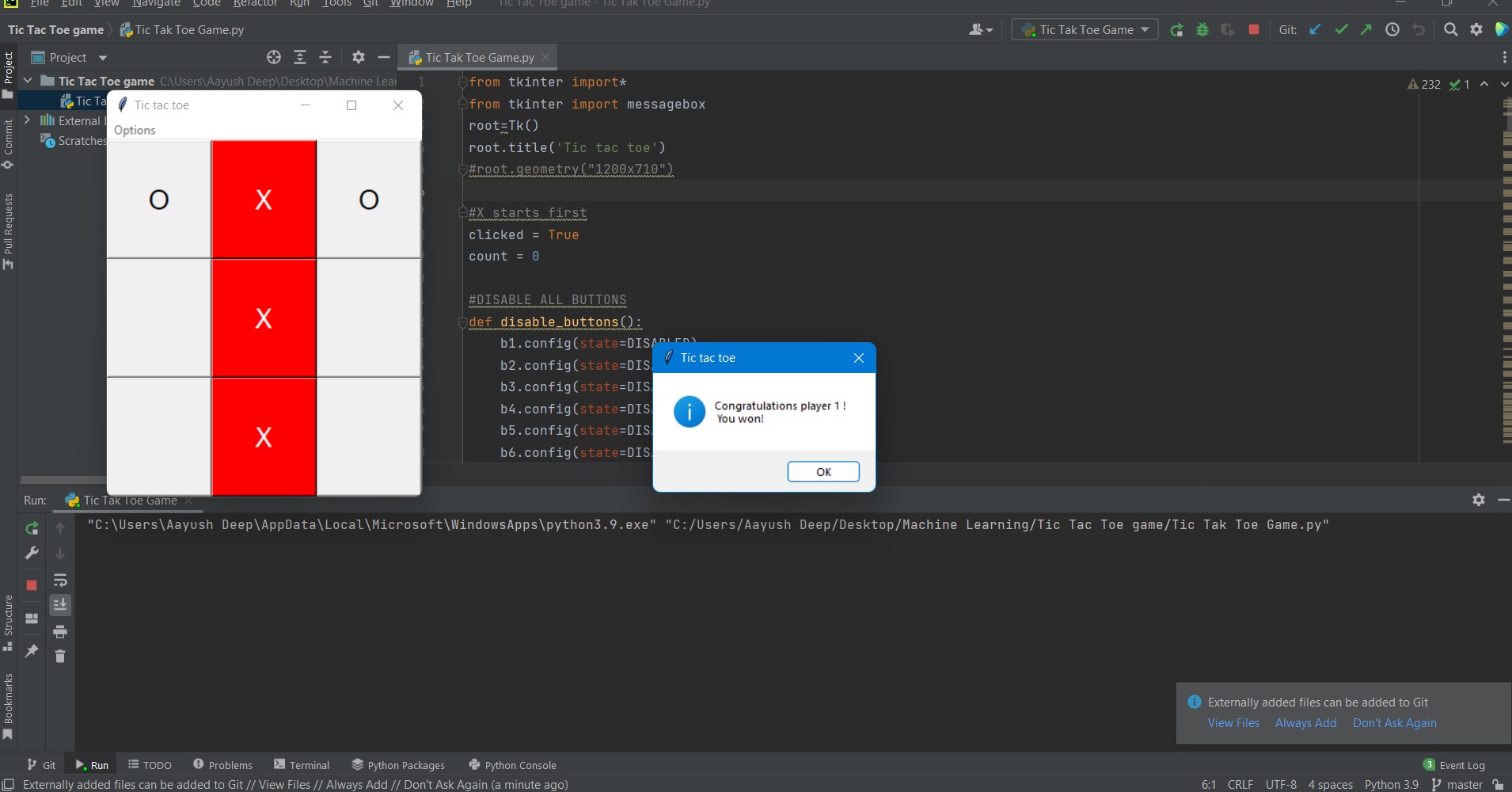The width and height of the screenshot is (1512, 792).
Task: Clear run output with trash icon
Action: point(60,656)
